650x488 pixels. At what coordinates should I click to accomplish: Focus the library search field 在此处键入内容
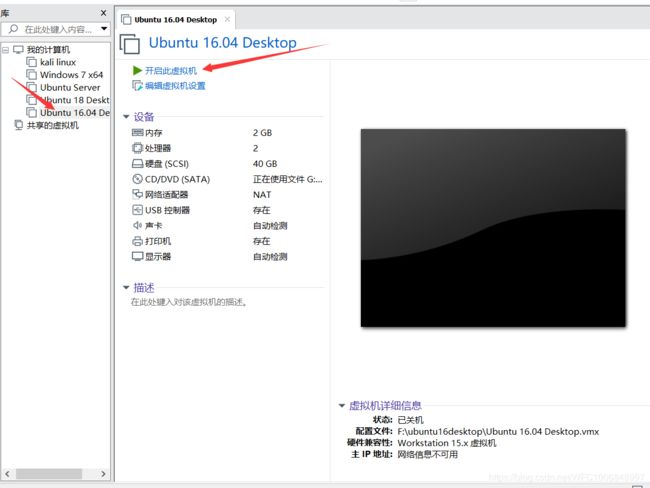coord(58,29)
